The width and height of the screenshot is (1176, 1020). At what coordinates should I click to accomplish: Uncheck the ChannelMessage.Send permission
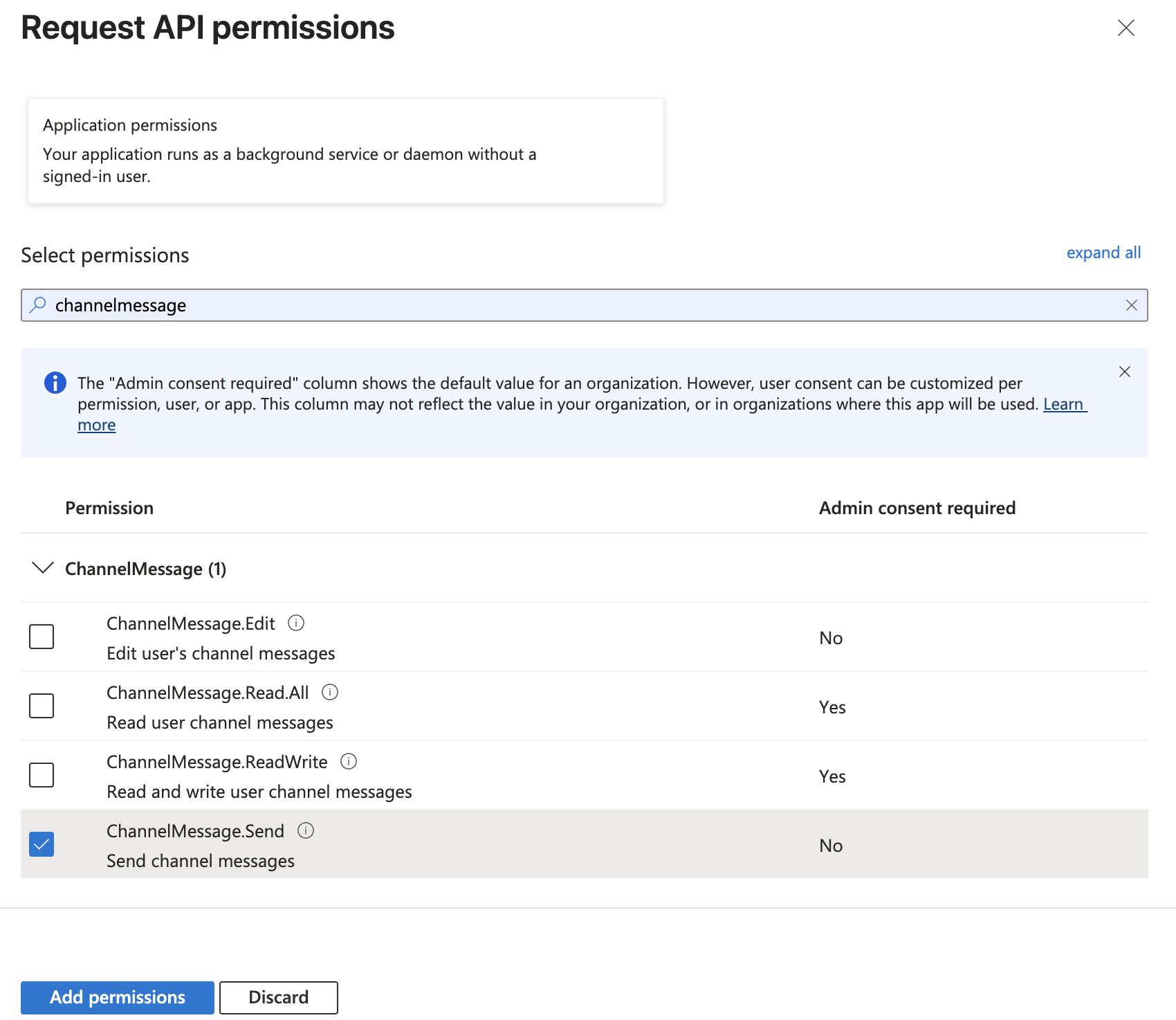click(41, 844)
